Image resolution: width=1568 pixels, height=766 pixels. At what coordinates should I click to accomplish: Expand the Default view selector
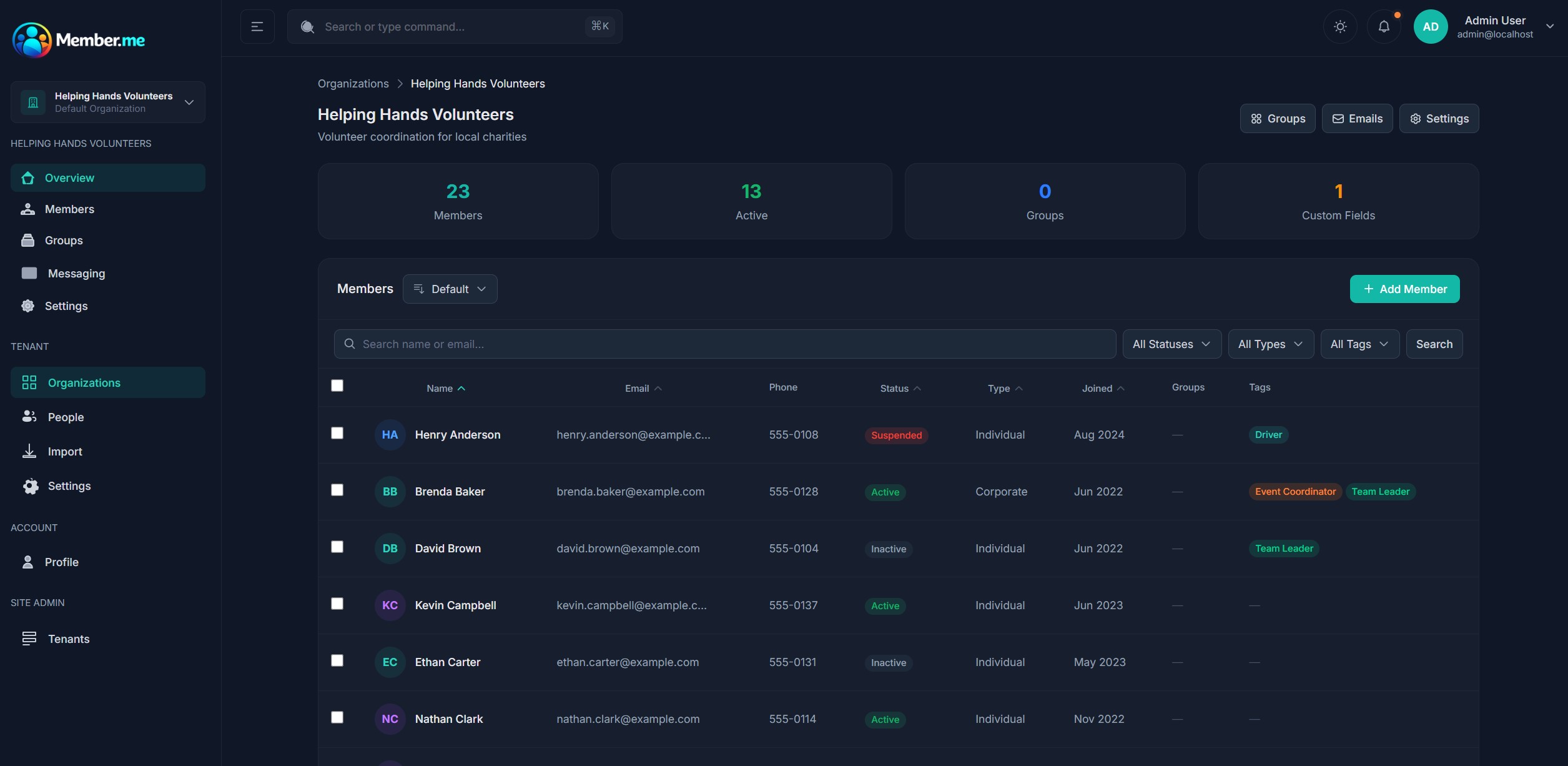pyautogui.click(x=450, y=289)
